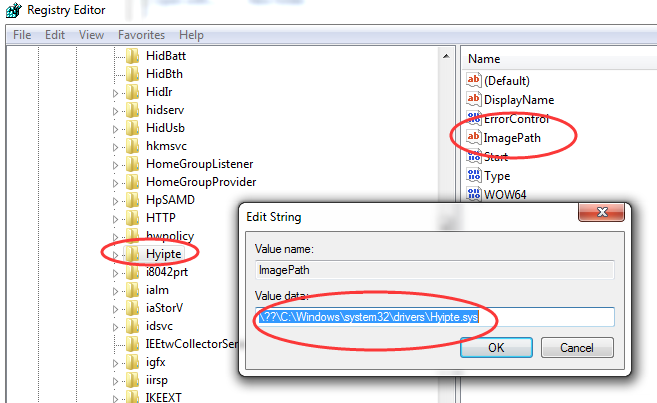Select the i8042prt folder icon
This screenshot has height=403, width=657.
pyautogui.click(x=132, y=272)
